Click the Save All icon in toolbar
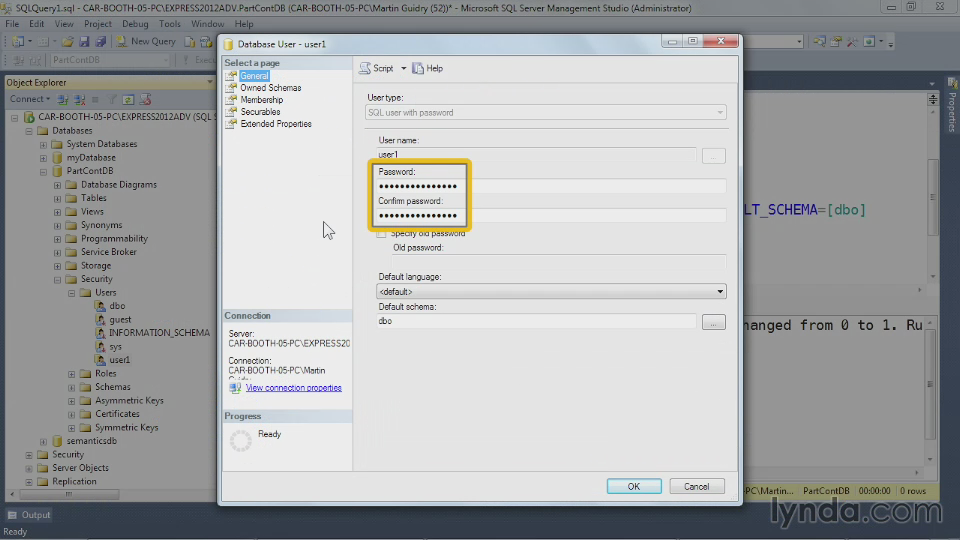Viewport: 960px width, 540px height. pyautogui.click(x=100, y=42)
